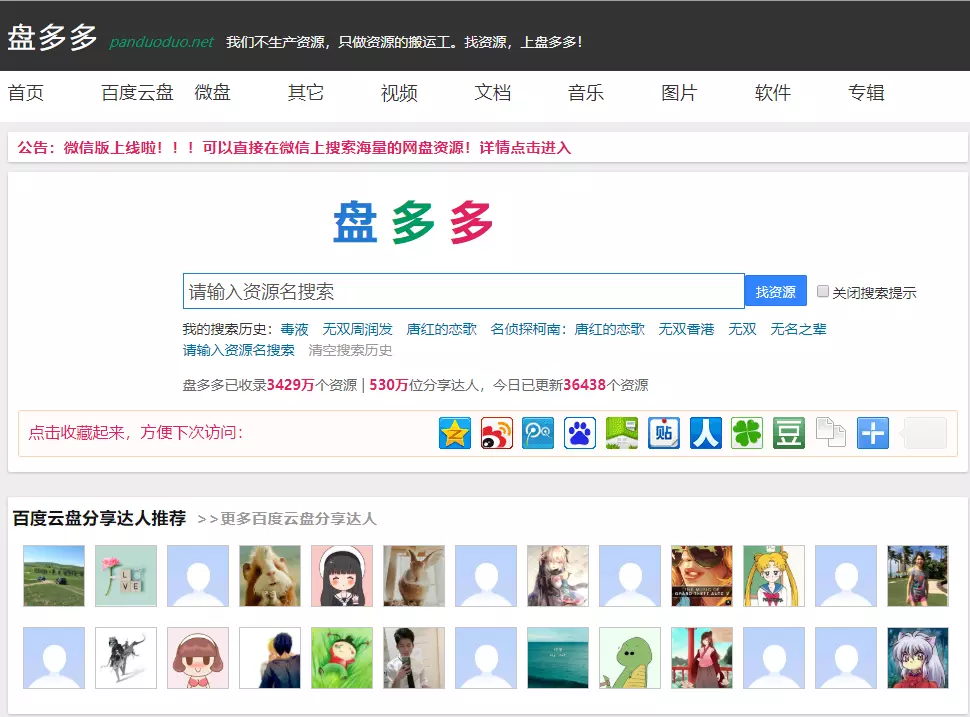This screenshot has height=717, width=970.
Task: Open more share options with blue plus icon
Action: (x=873, y=433)
